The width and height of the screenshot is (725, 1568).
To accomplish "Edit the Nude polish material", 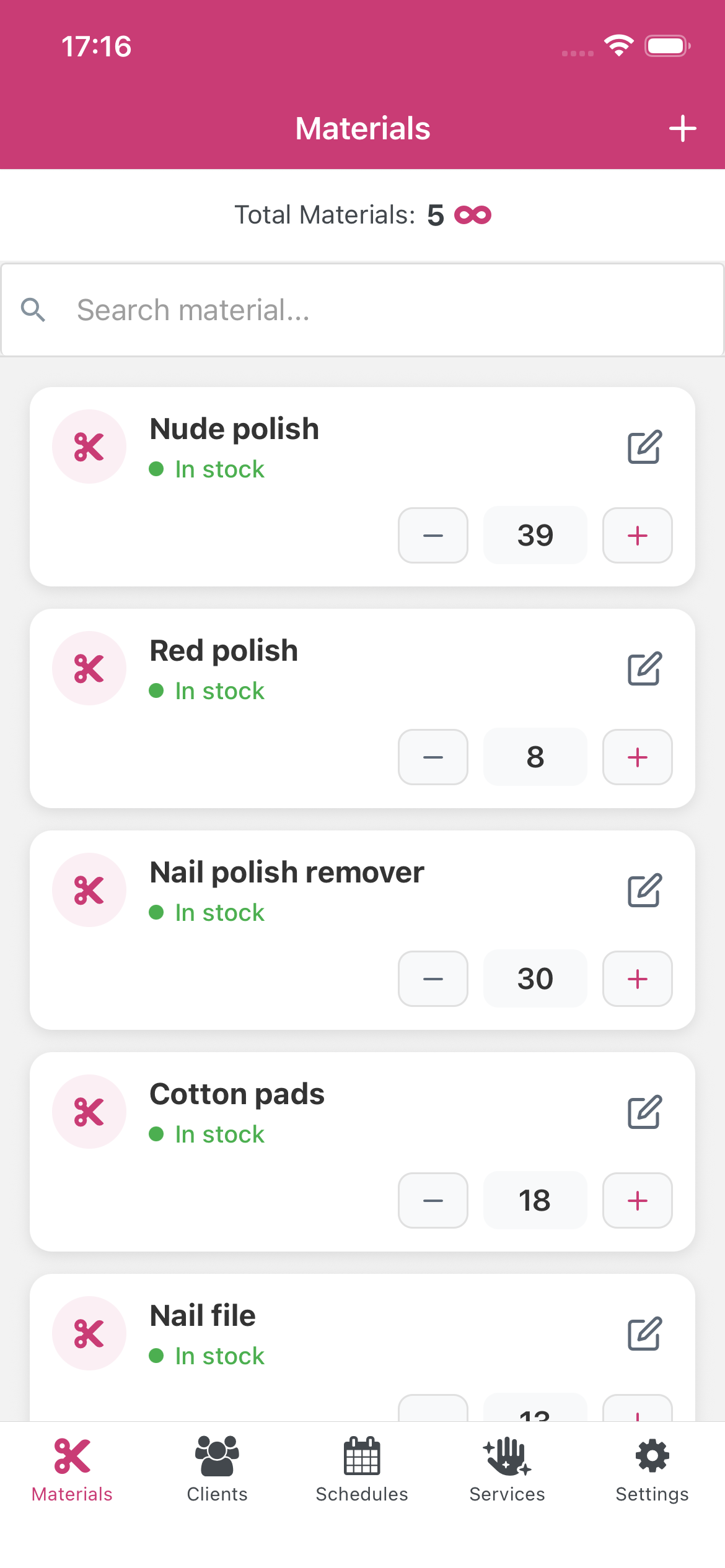I will tap(644, 447).
